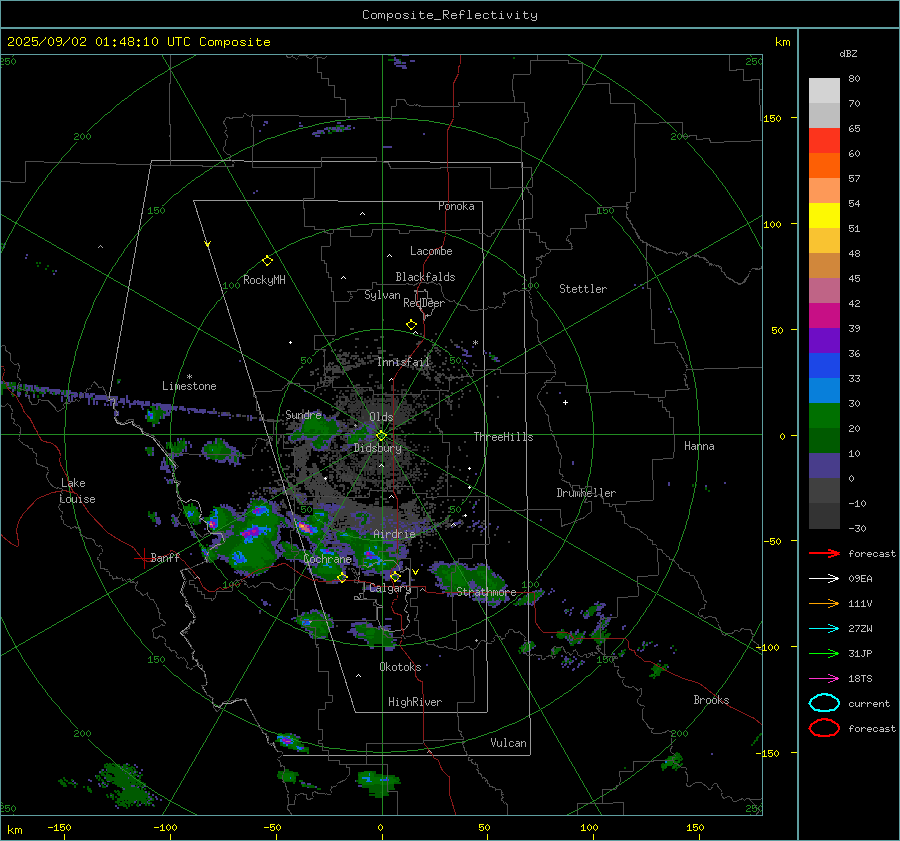Click the Stettler city label
The image size is (900, 841).
pos(583,289)
